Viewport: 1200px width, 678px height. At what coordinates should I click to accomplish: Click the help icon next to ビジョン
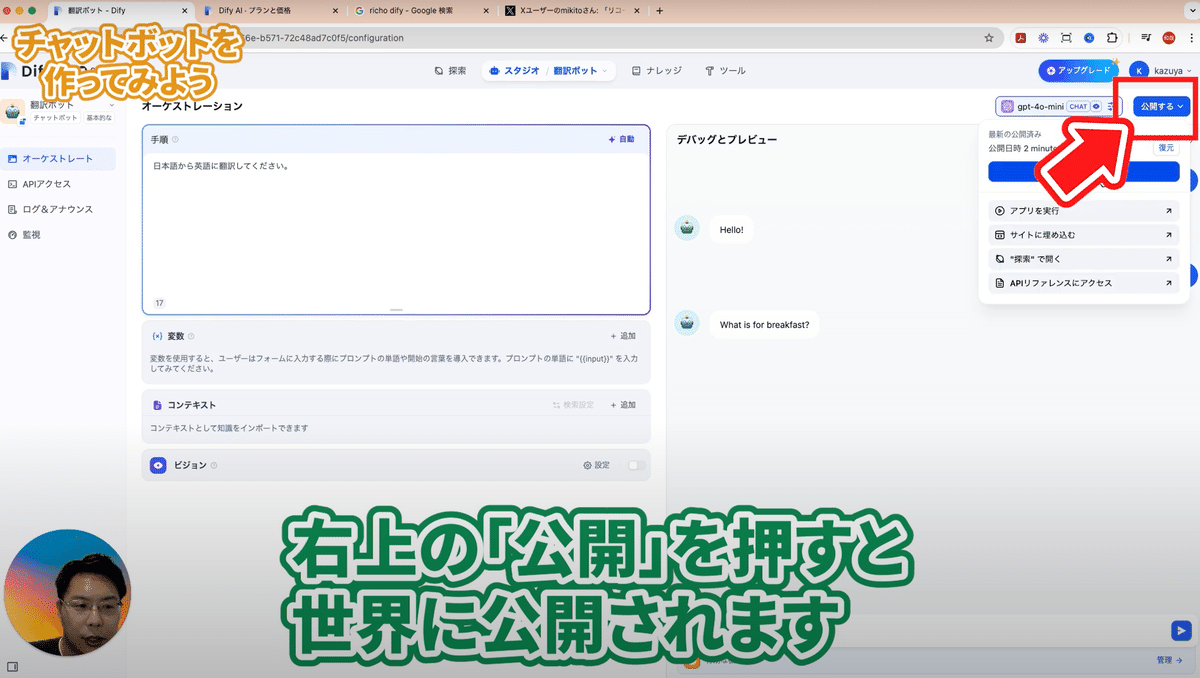pyautogui.click(x=214, y=466)
